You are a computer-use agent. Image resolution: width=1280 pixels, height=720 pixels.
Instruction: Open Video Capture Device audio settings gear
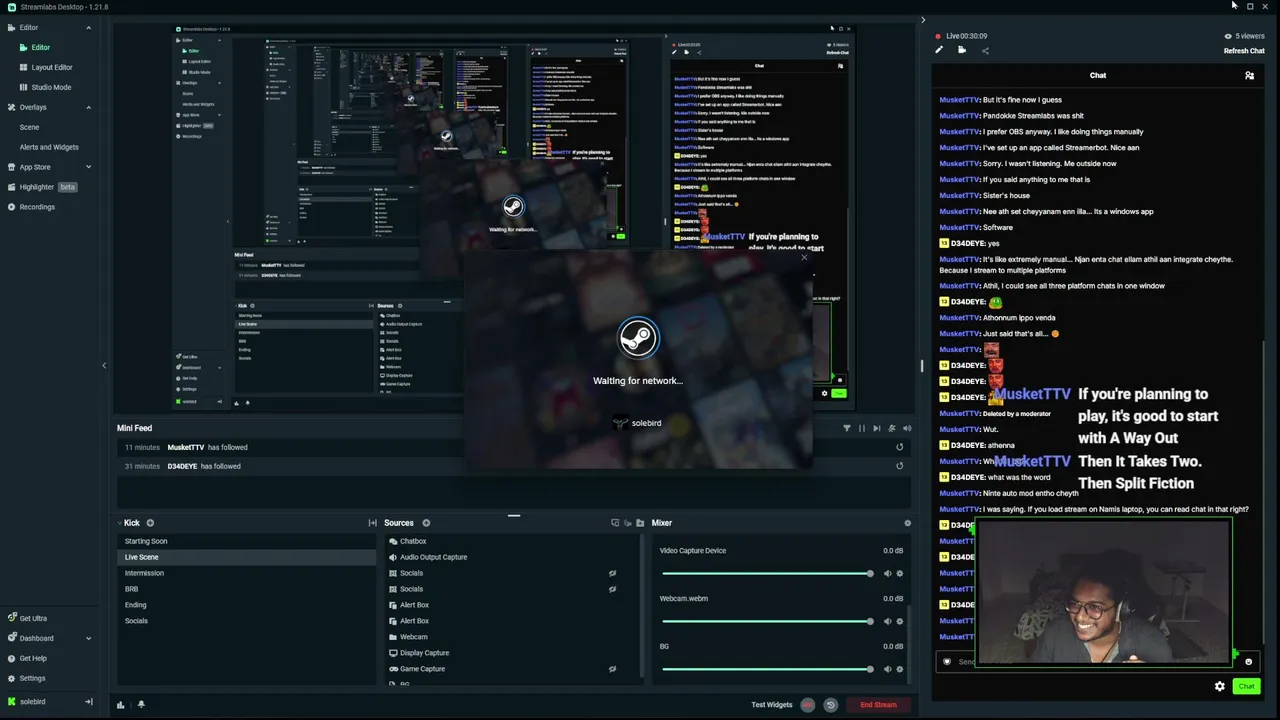tap(900, 574)
